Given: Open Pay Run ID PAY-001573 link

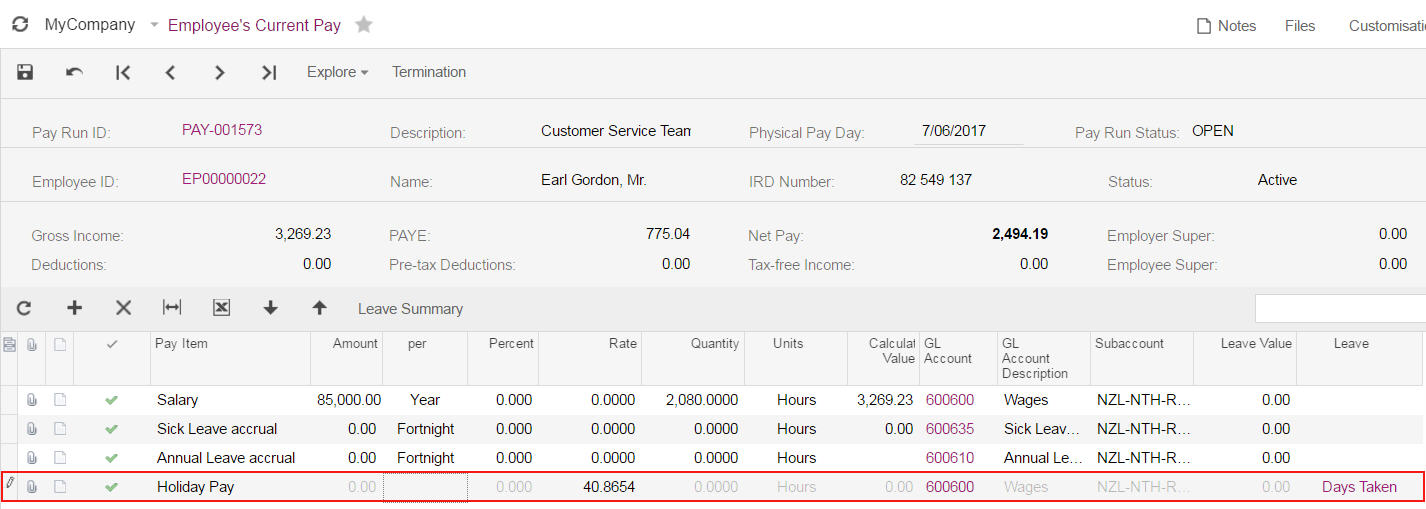Looking at the screenshot, I should pos(222,130).
